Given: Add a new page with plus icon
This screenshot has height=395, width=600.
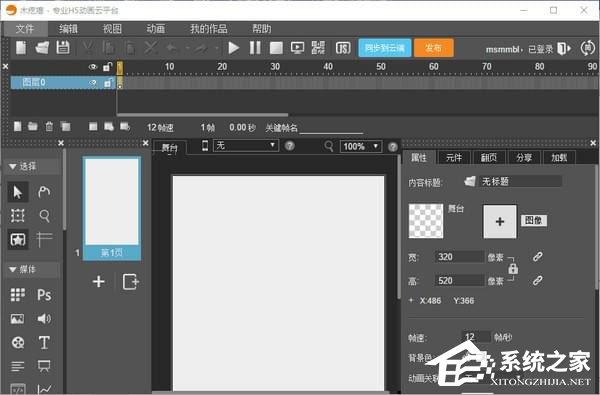Looking at the screenshot, I should click(x=99, y=282).
